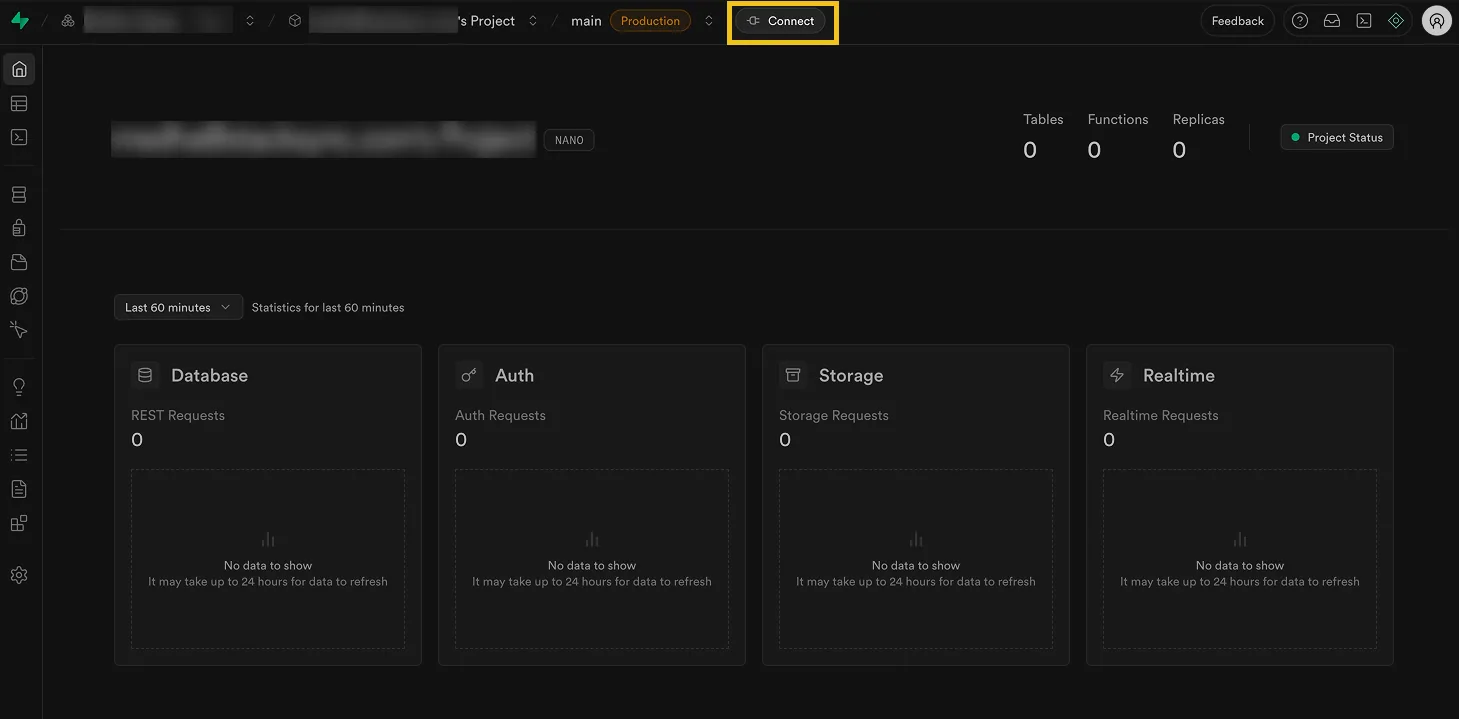Open the Logs list icon in sidebar
Image resolution: width=1459 pixels, height=719 pixels.
[x=19, y=455]
